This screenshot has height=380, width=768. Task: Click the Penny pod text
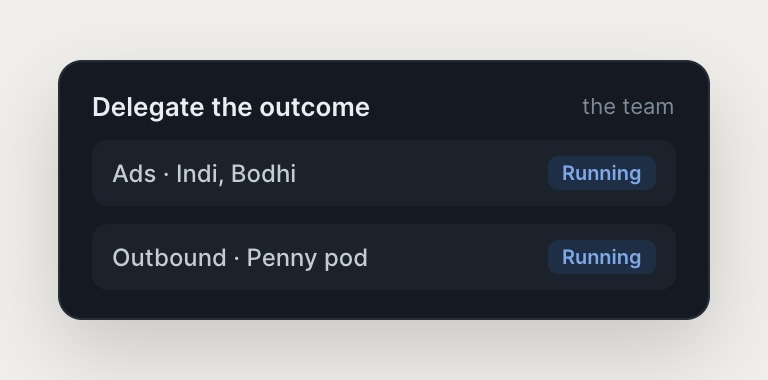coord(307,258)
